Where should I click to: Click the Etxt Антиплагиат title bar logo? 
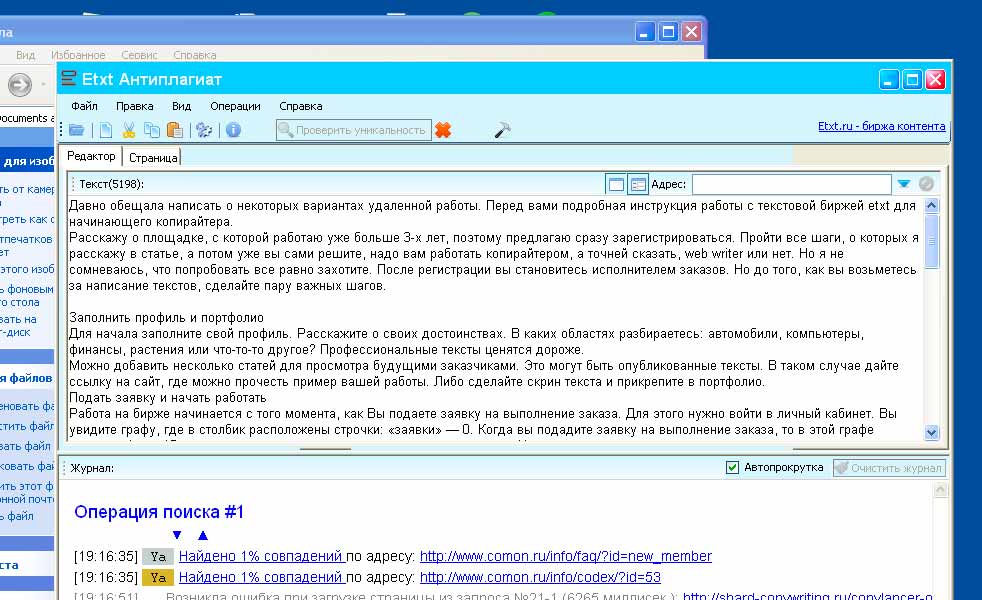click(68, 79)
